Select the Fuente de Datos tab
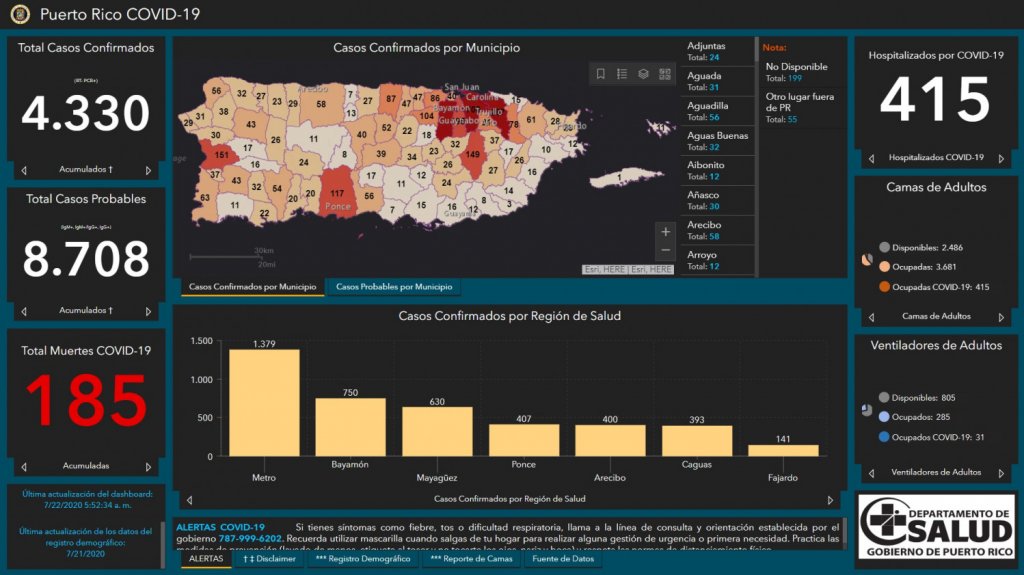 point(562,559)
